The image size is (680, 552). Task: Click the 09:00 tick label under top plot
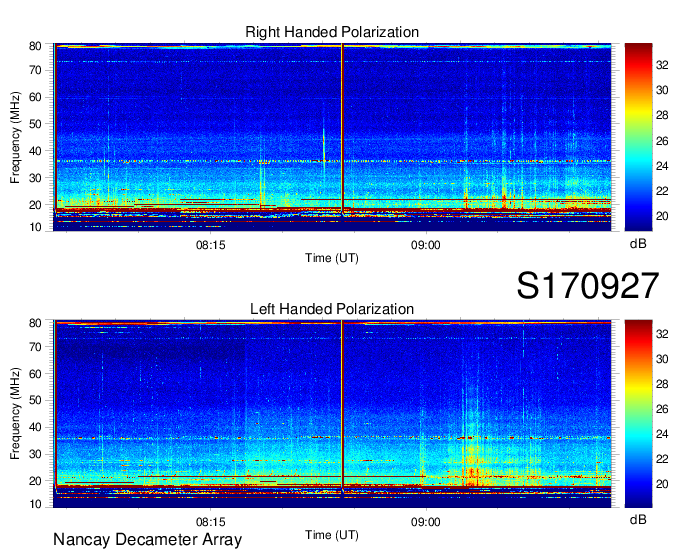coord(425,245)
